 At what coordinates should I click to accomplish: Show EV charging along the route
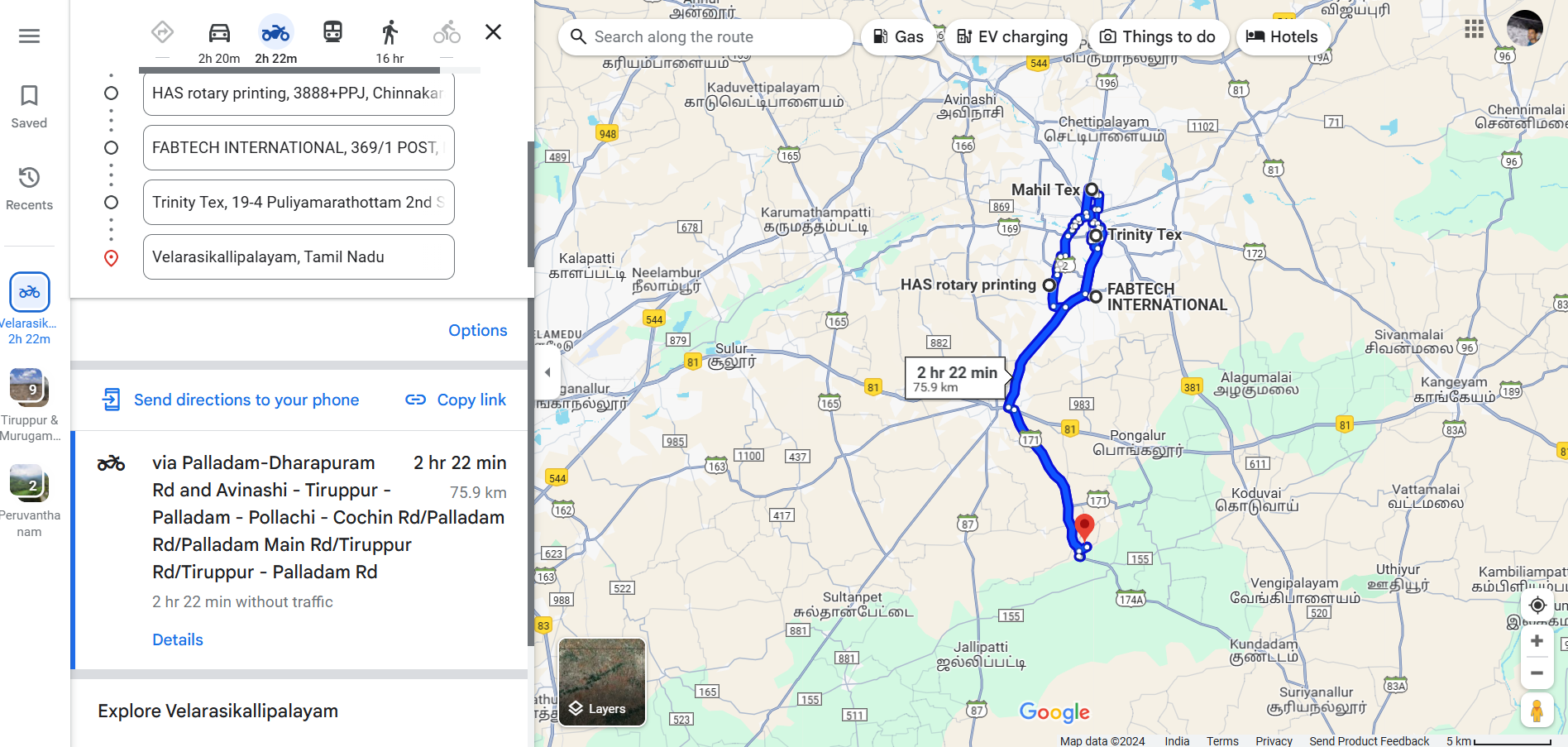click(x=1012, y=36)
